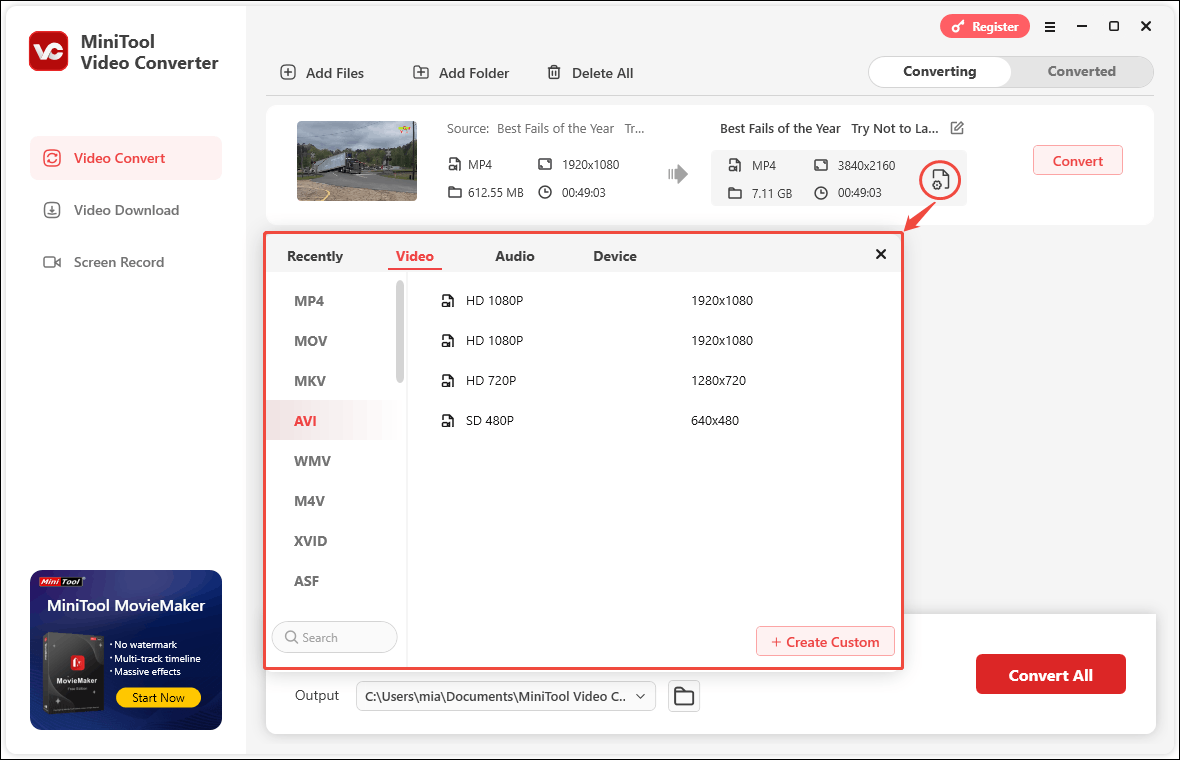
Task: Choose the SD 480P 640x480 preset
Action: [x=653, y=420]
